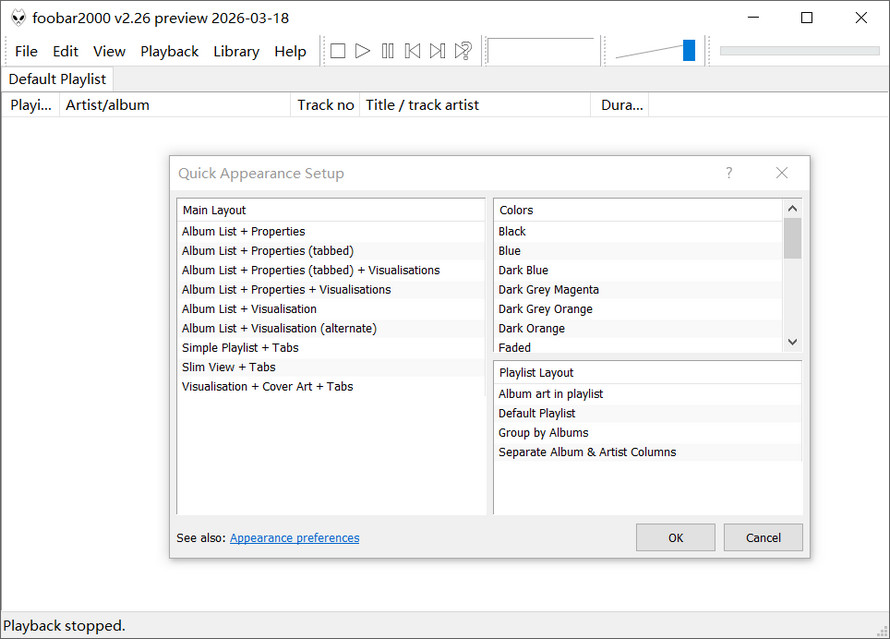890x639 pixels.
Task: Click the Artist/album column header
Action: point(175,105)
